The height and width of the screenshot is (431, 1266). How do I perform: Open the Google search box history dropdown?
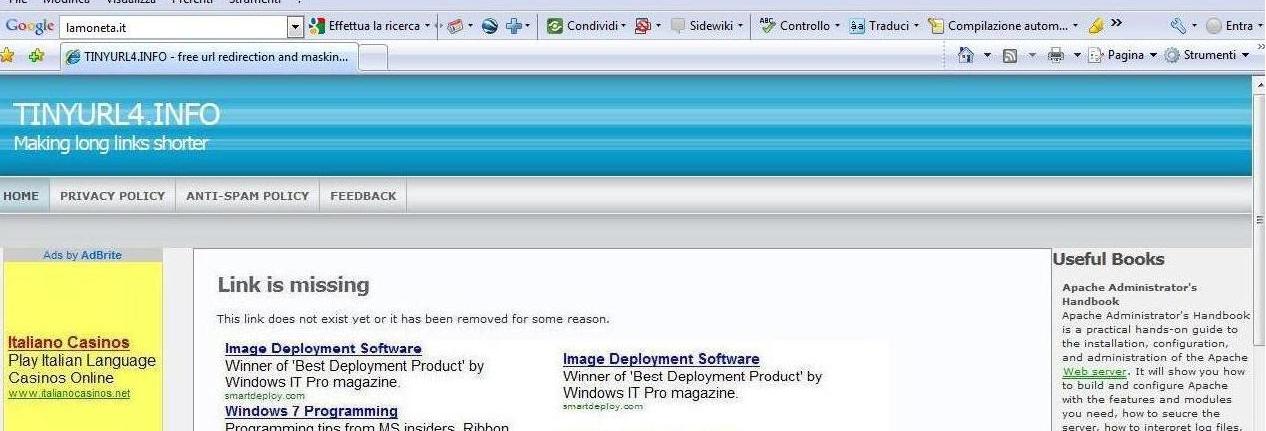click(x=295, y=27)
